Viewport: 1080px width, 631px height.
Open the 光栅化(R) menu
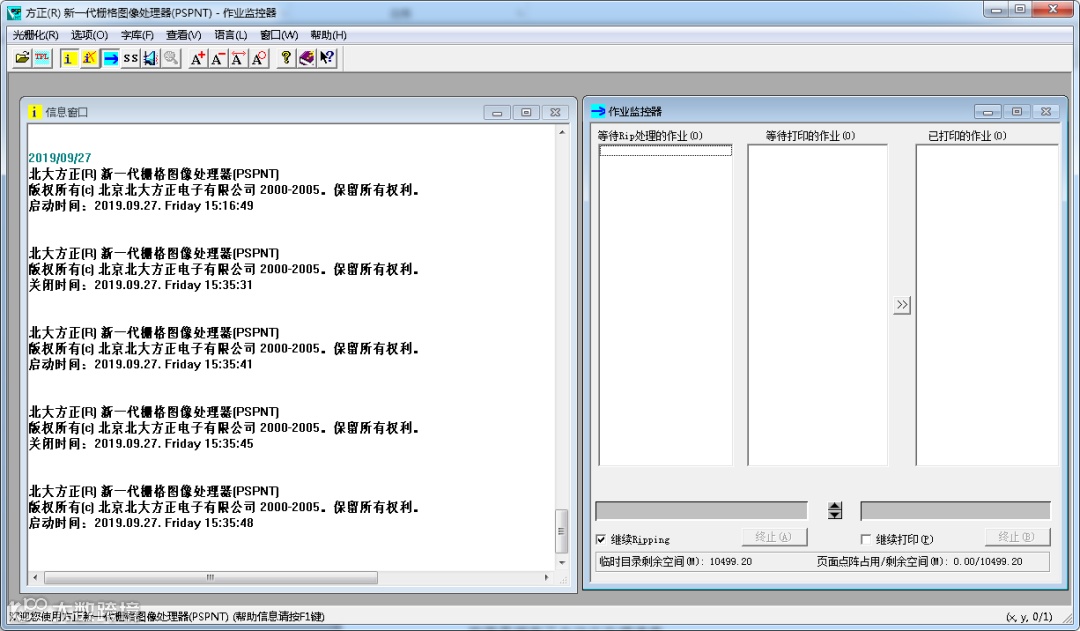(x=36, y=34)
